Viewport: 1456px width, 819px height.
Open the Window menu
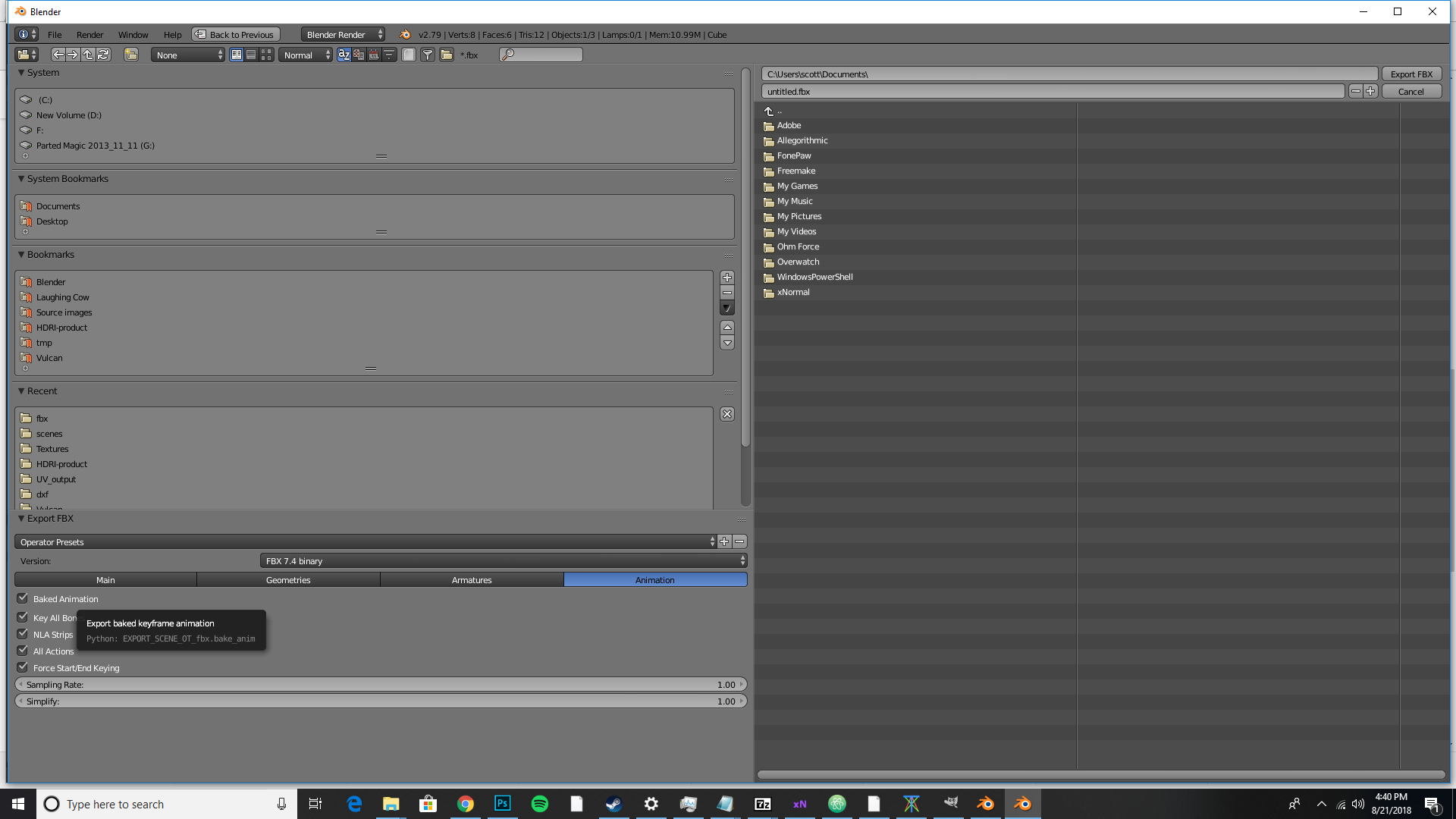[133, 35]
